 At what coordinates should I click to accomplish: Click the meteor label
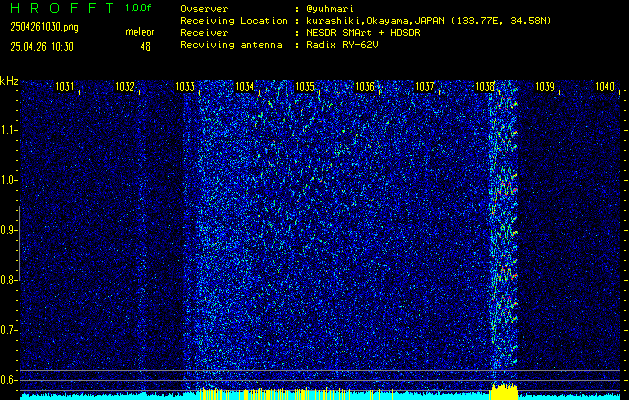tap(140, 32)
